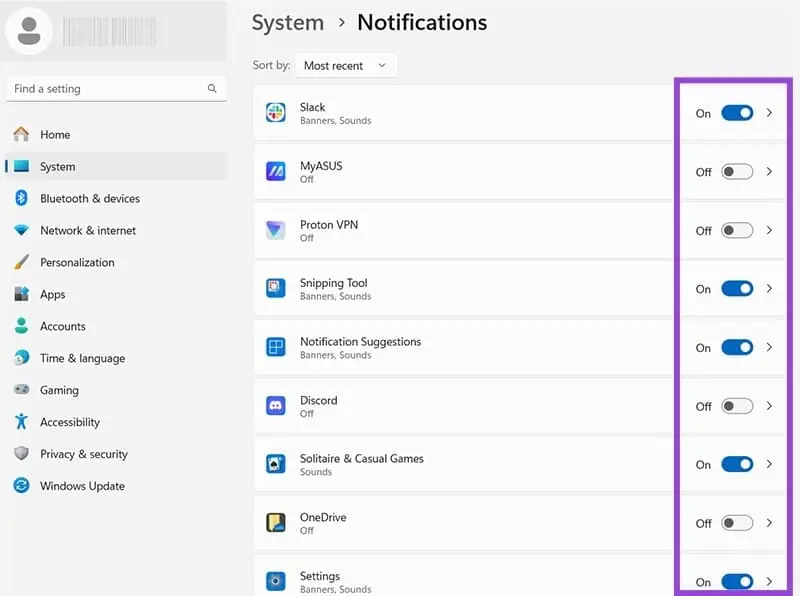800x596 pixels.
Task: Open the Sort by Most recent dropdown
Action: [x=345, y=65]
